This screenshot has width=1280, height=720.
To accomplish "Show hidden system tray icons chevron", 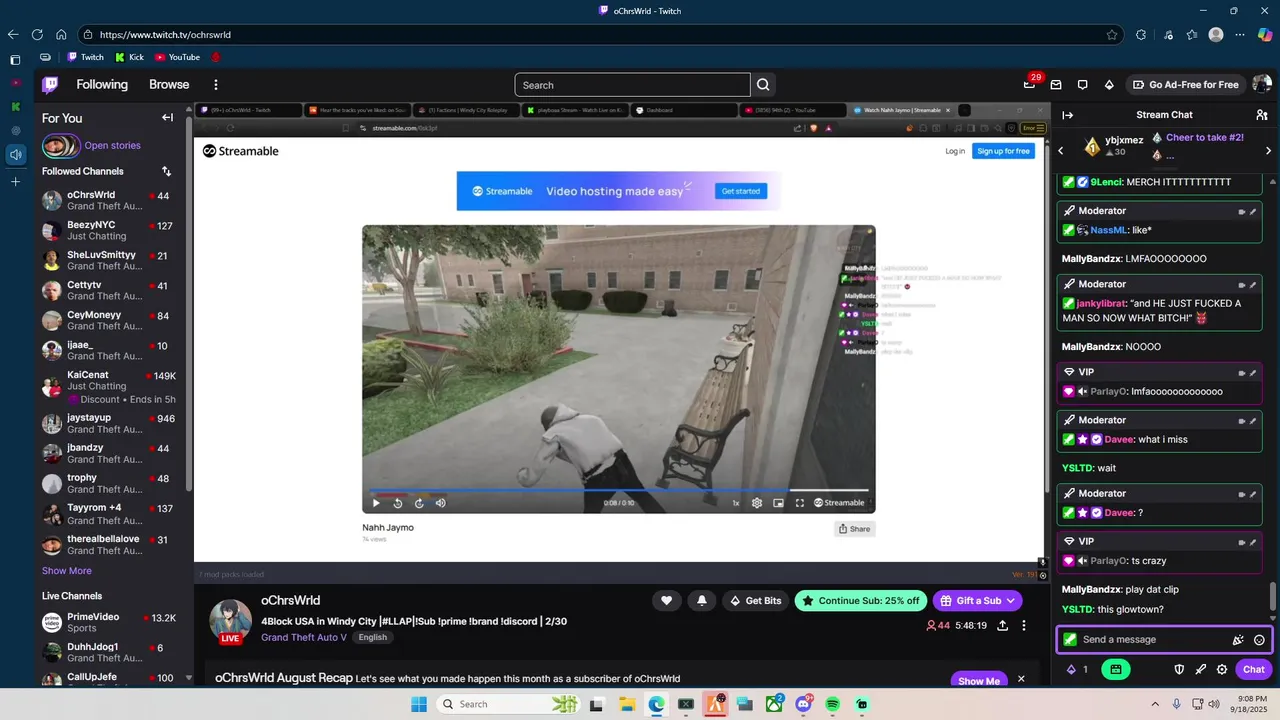I will tap(1155, 704).
